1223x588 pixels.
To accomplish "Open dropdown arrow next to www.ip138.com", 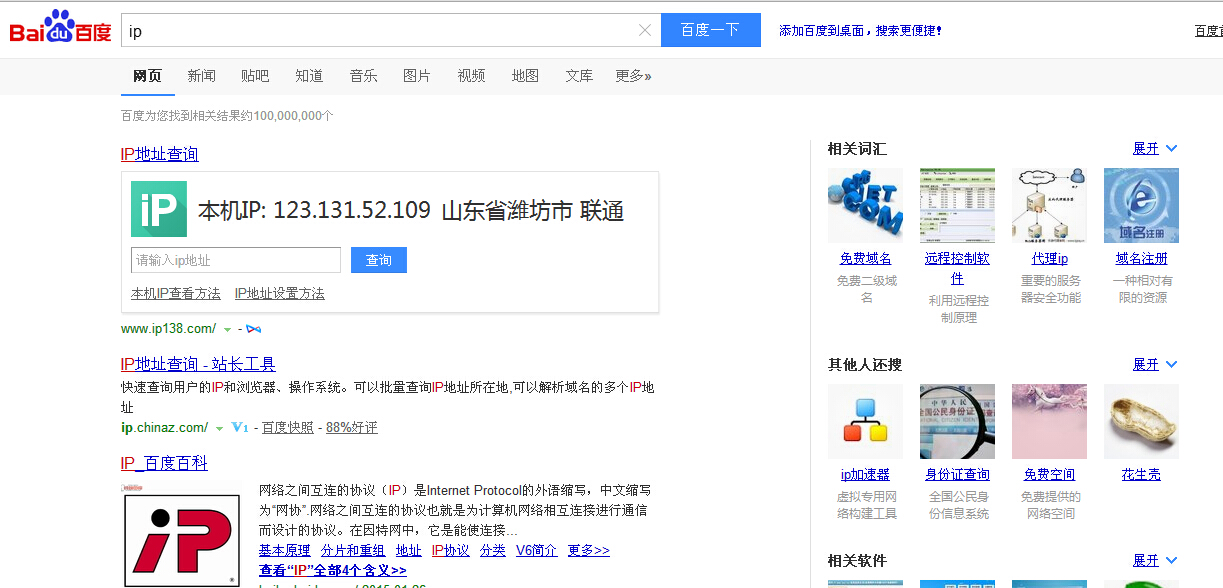I will coord(227,329).
